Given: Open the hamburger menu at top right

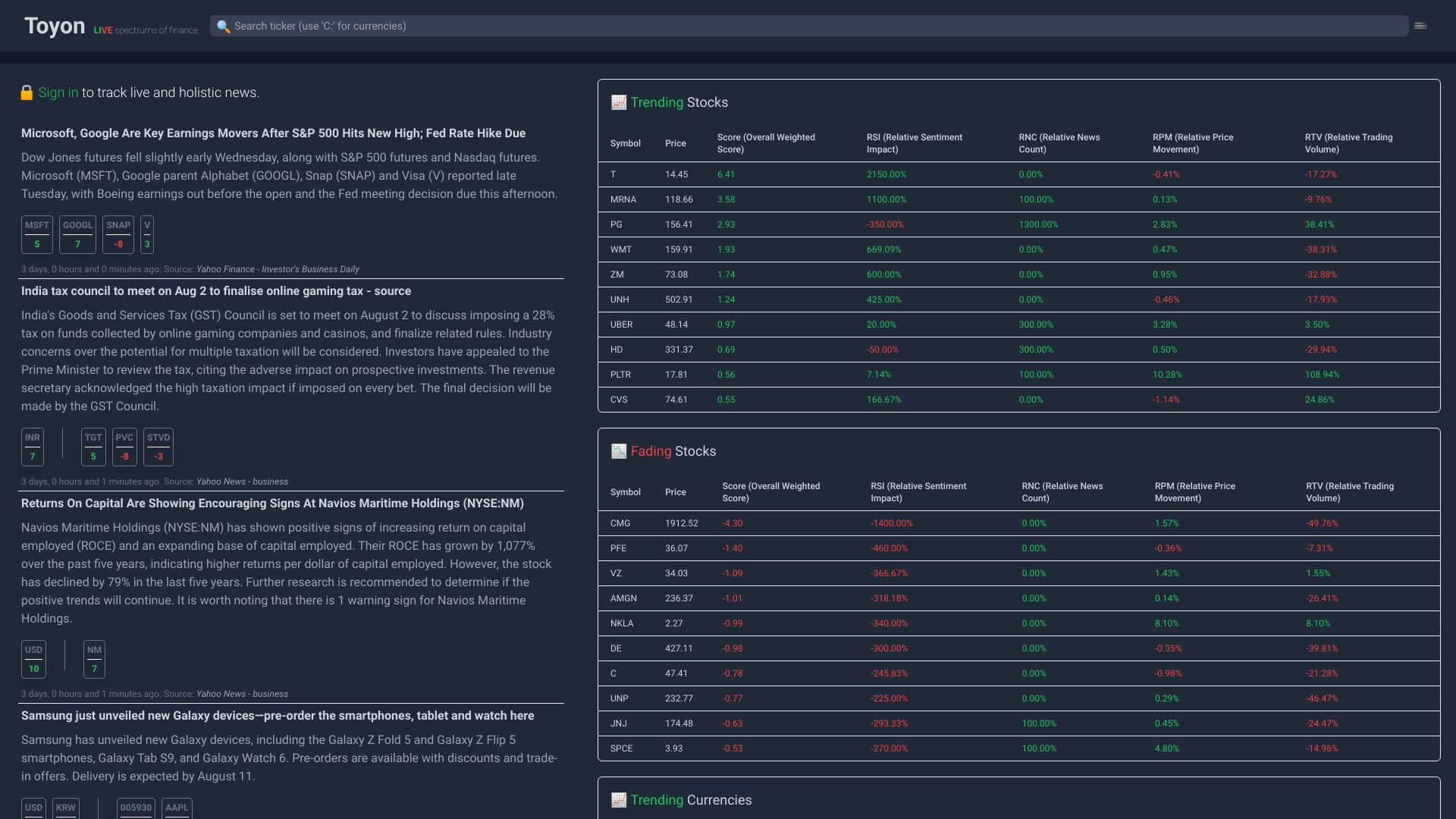Looking at the screenshot, I should click(1420, 25).
